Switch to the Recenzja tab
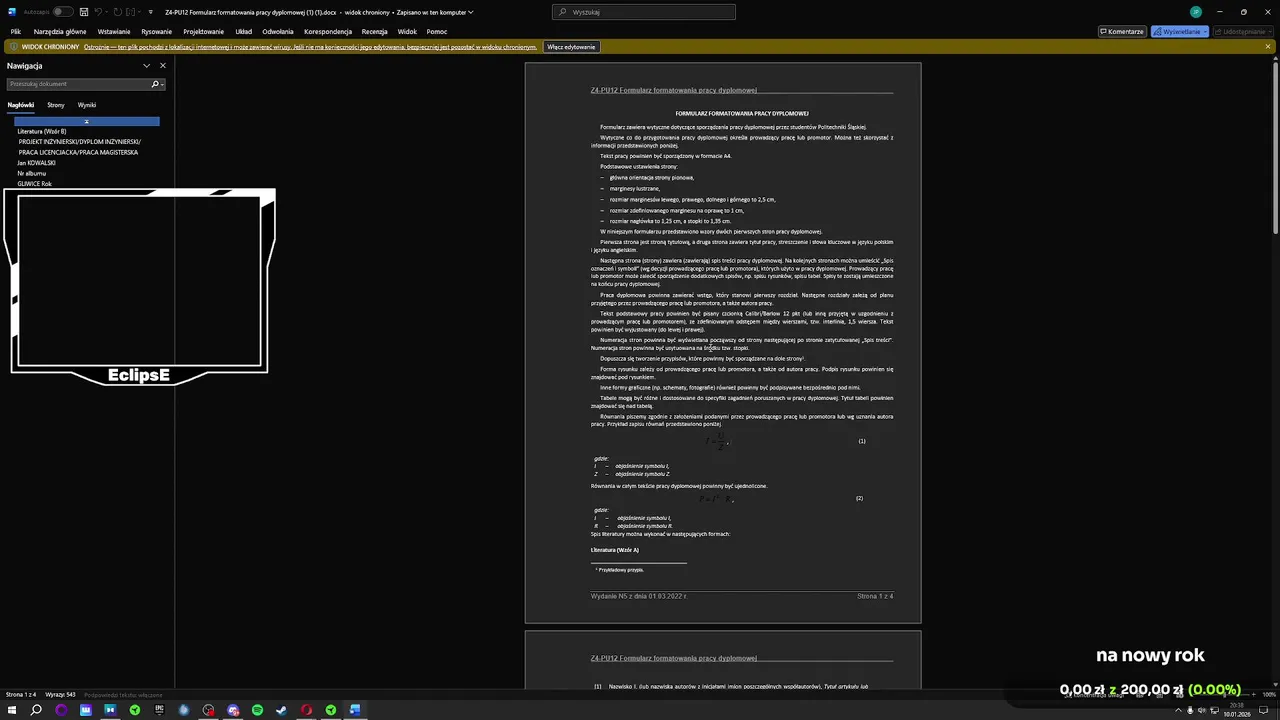1280x720 pixels. 374,31
